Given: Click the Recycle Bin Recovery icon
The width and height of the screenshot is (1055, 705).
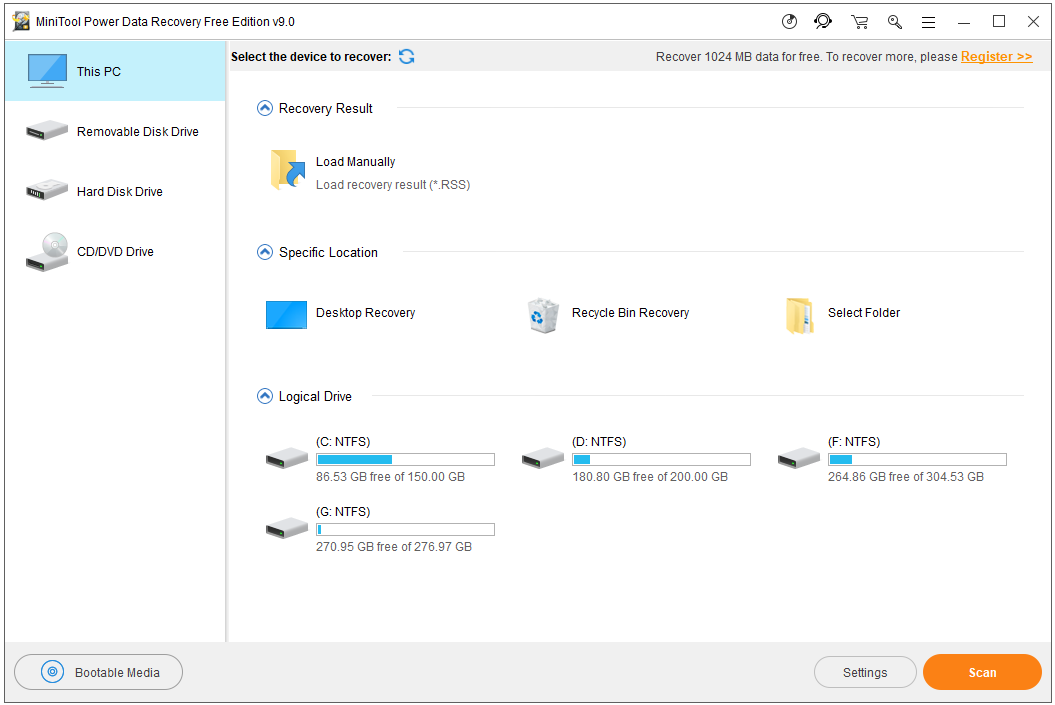Looking at the screenshot, I should click(543, 315).
